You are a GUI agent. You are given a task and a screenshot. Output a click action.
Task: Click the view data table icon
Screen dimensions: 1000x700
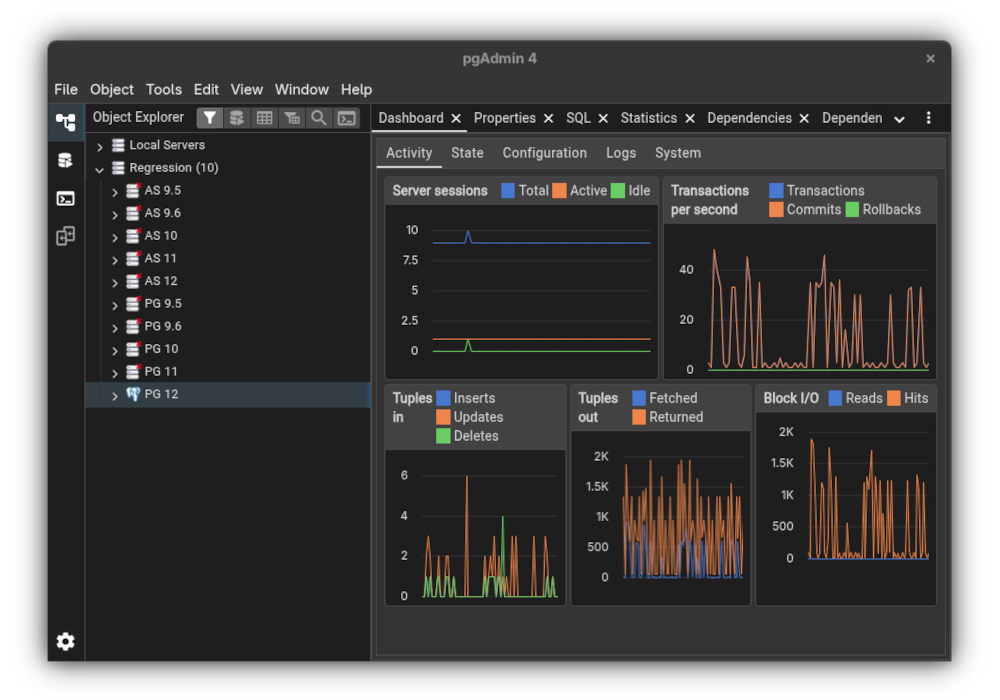pos(264,118)
